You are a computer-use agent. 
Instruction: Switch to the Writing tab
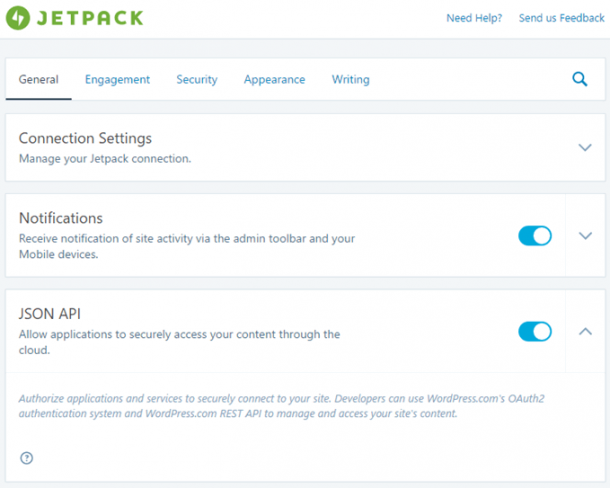coord(351,79)
